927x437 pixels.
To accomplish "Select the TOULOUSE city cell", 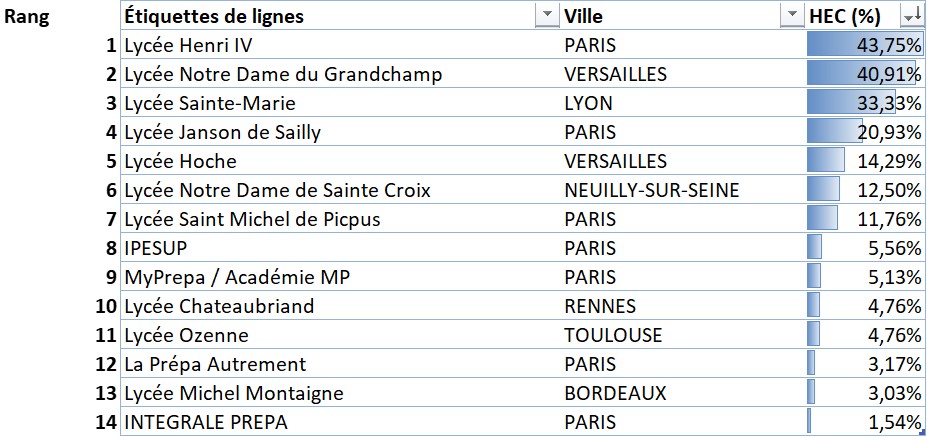I will [613, 335].
